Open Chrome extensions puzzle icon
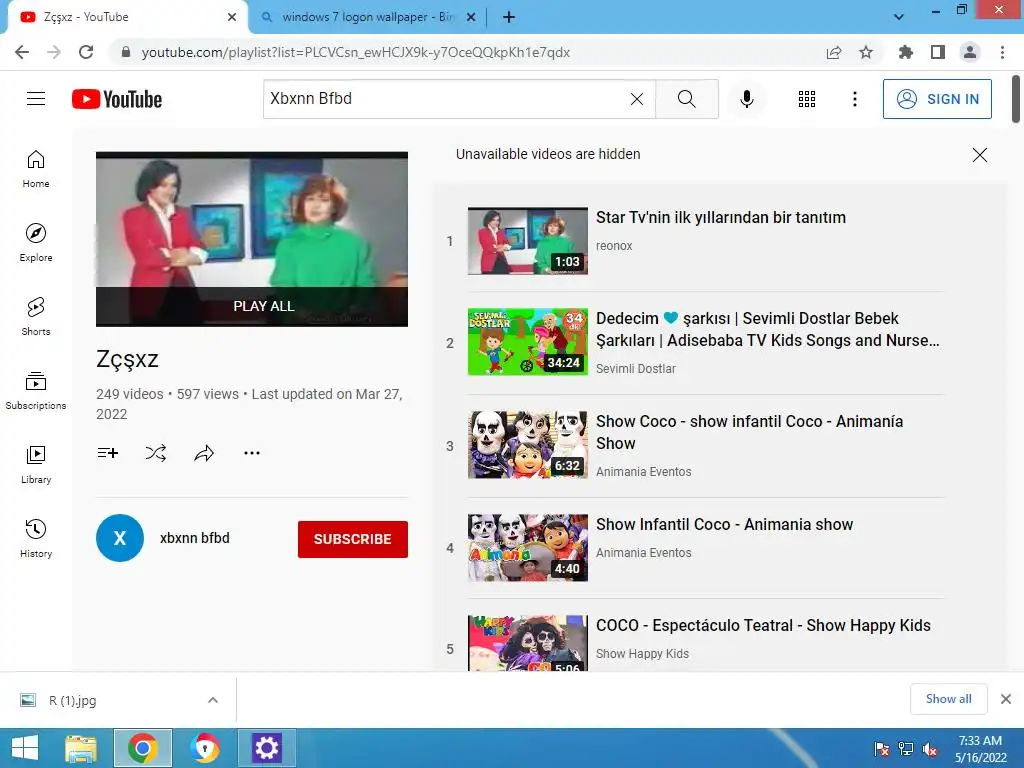Screen dimensions: 1024x768 click(905, 52)
